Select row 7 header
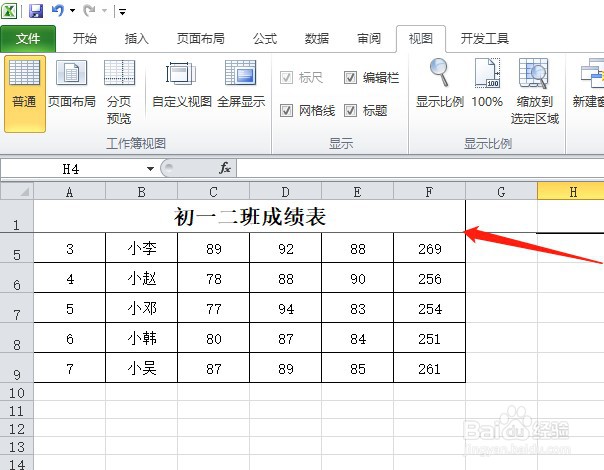Viewport: 604px width, 470px height. click(17, 308)
